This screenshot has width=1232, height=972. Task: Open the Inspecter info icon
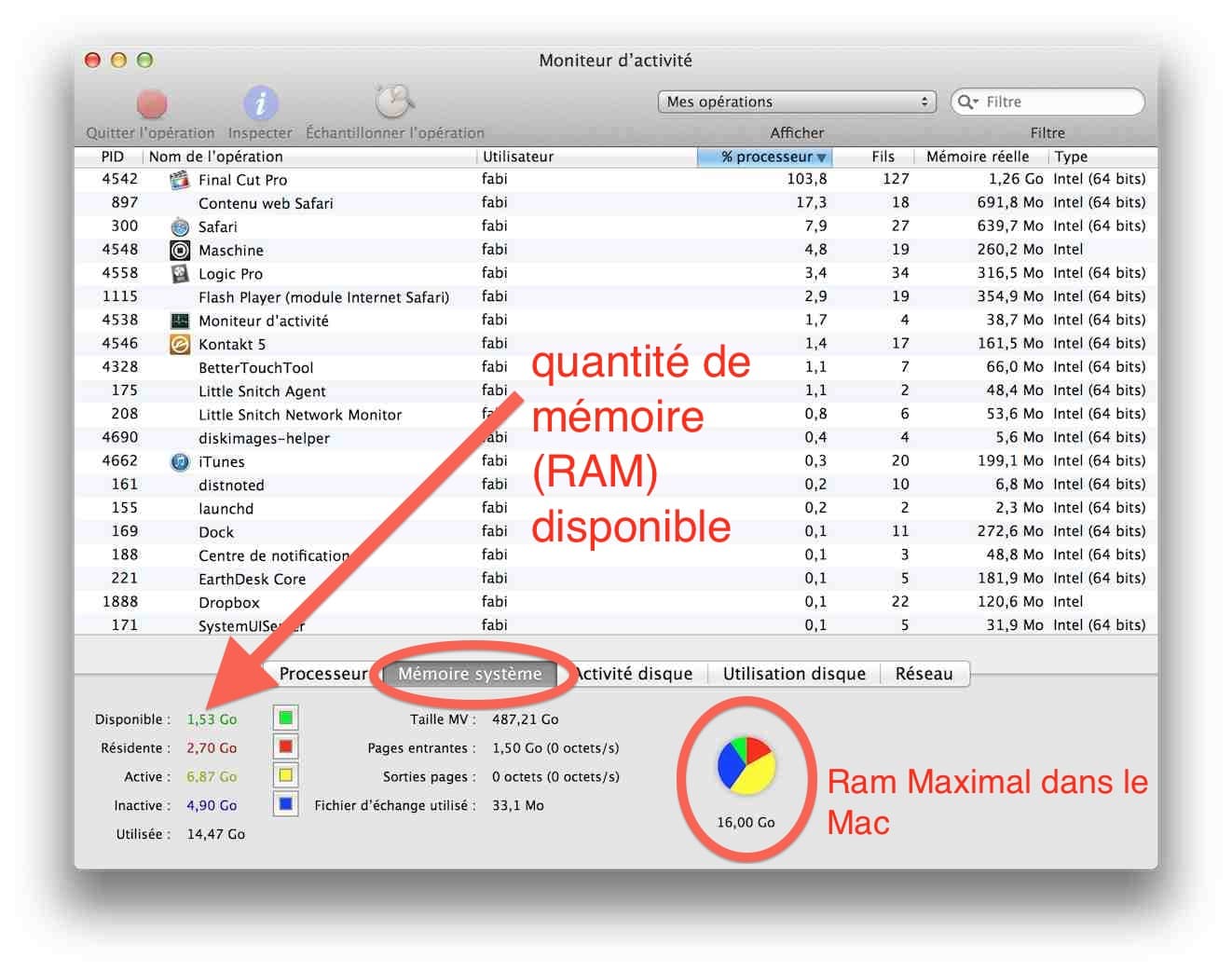click(260, 103)
